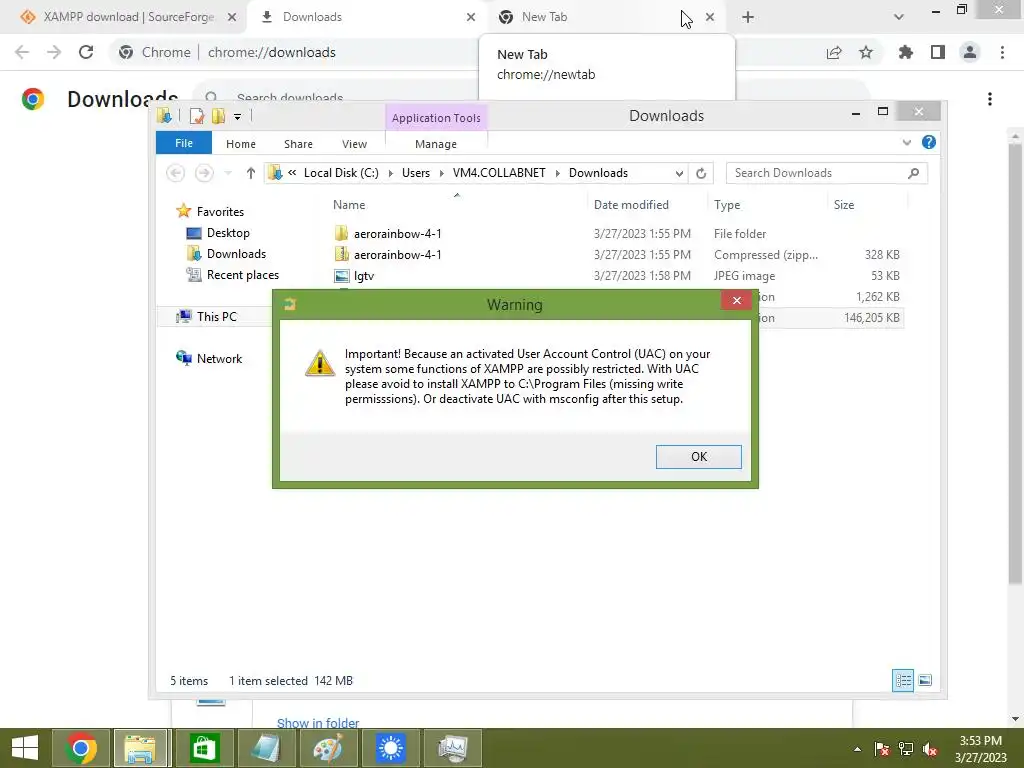Image resolution: width=1024 pixels, height=768 pixels.
Task: Select the aerorainbow-4-1 File folder row
Action: click(617, 233)
